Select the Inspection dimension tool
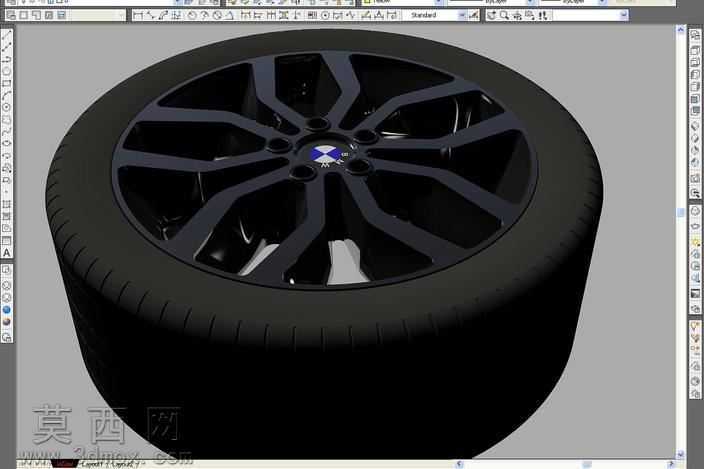Viewport: 704px width, 469px height. [338, 15]
